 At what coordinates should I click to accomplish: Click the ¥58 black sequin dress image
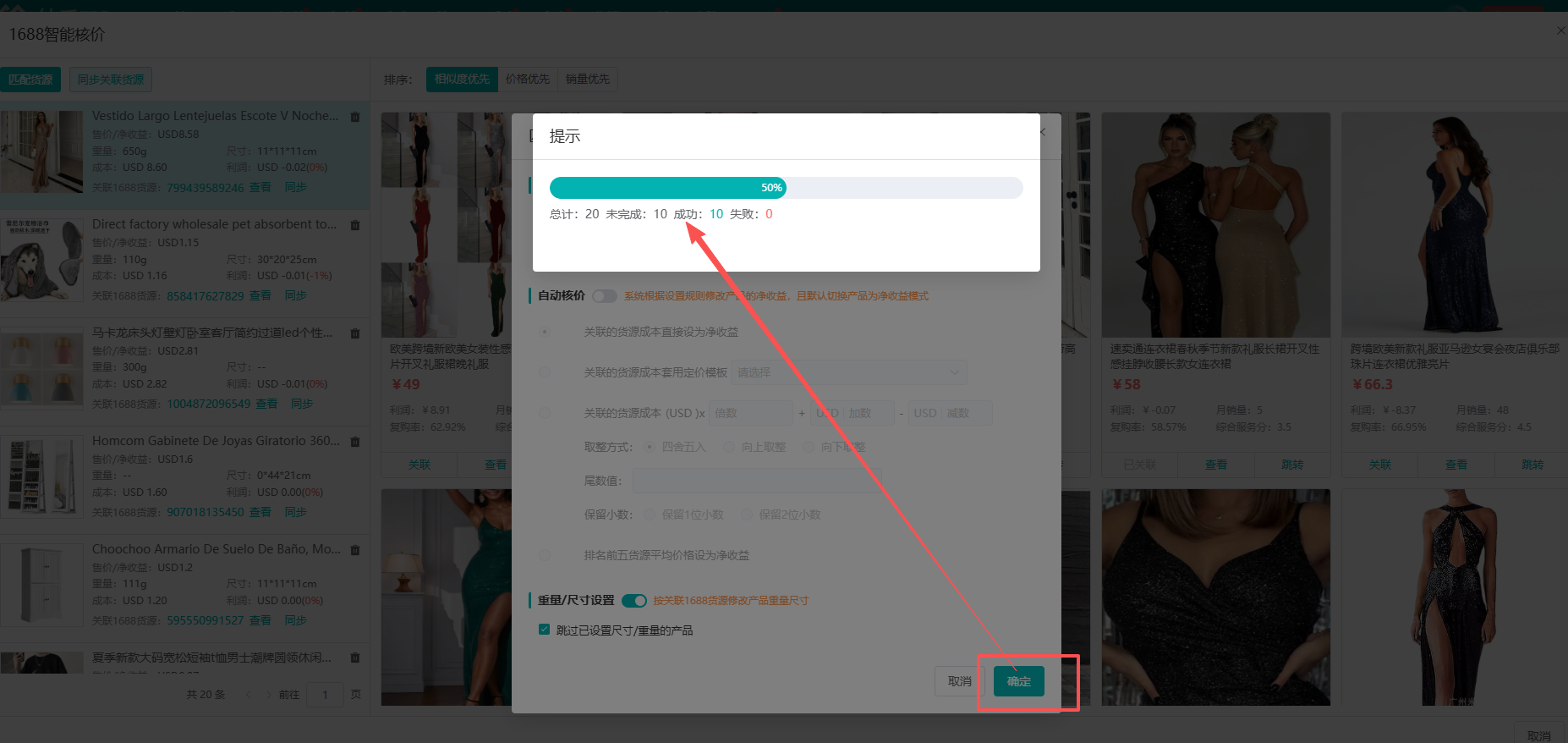[1216, 225]
